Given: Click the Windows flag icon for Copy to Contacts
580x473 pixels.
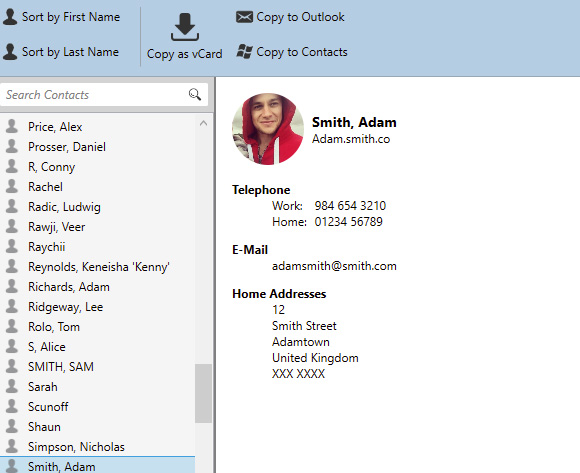Looking at the screenshot, I should (x=244, y=51).
